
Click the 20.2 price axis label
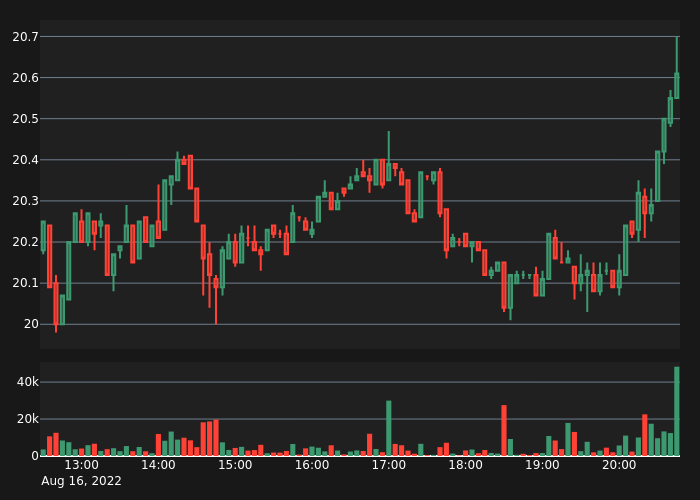25,242
